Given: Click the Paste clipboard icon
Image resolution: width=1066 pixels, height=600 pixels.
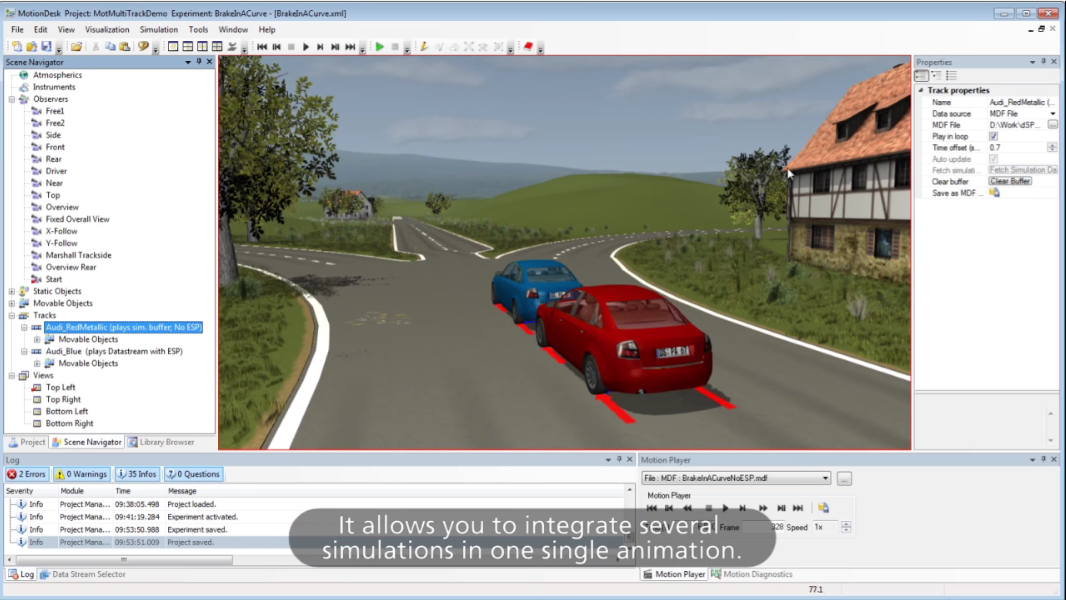Looking at the screenshot, I should (x=125, y=47).
